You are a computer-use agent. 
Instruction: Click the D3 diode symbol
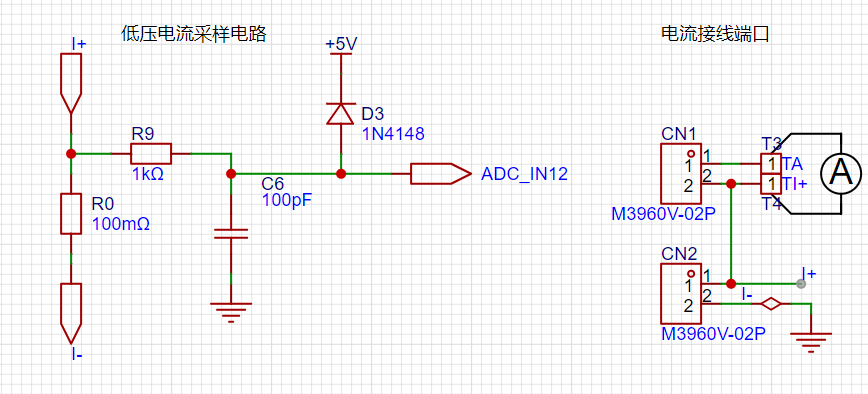pos(340,113)
